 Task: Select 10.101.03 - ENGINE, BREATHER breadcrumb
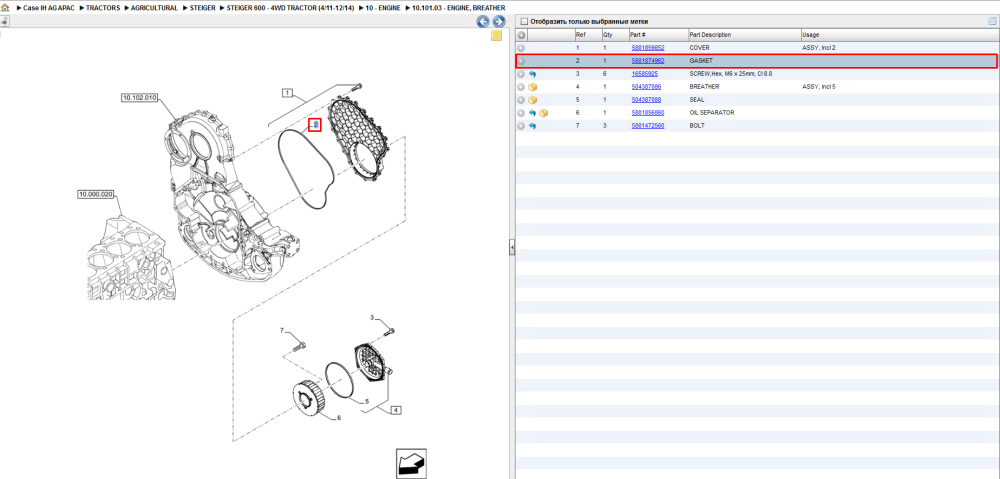459,8
